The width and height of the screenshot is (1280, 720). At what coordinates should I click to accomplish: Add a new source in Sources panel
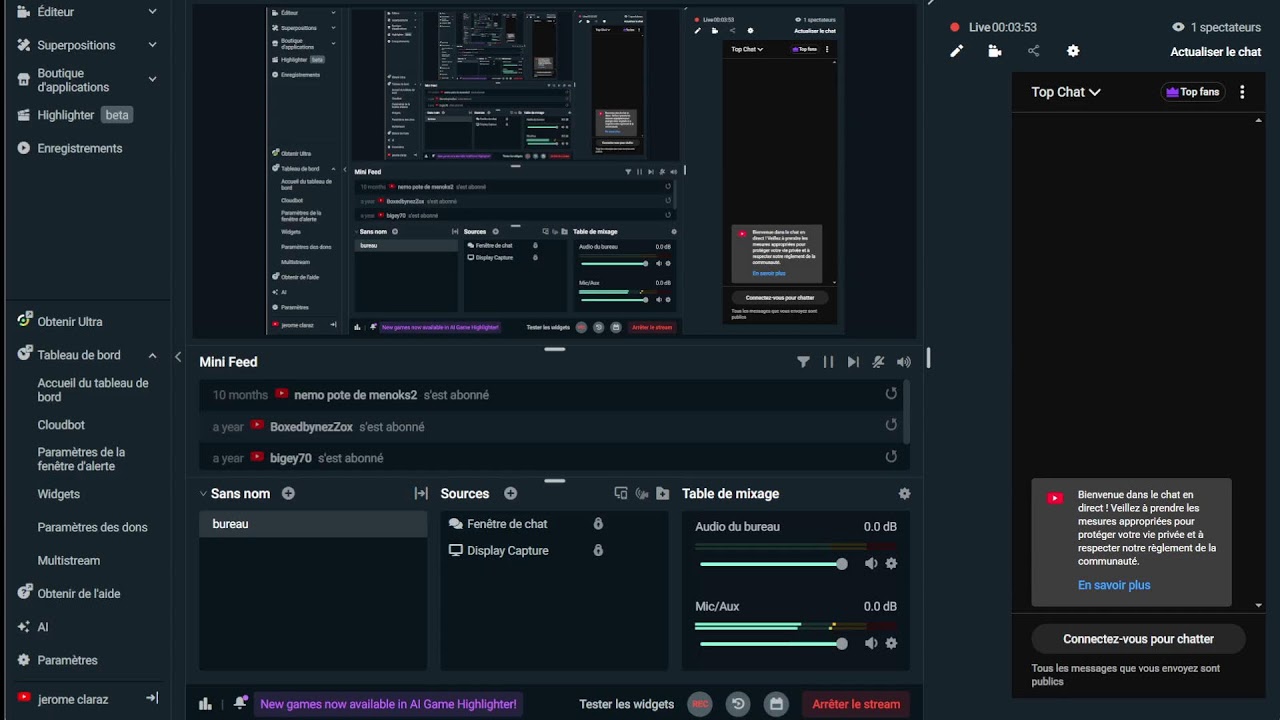[x=510, y=493]
